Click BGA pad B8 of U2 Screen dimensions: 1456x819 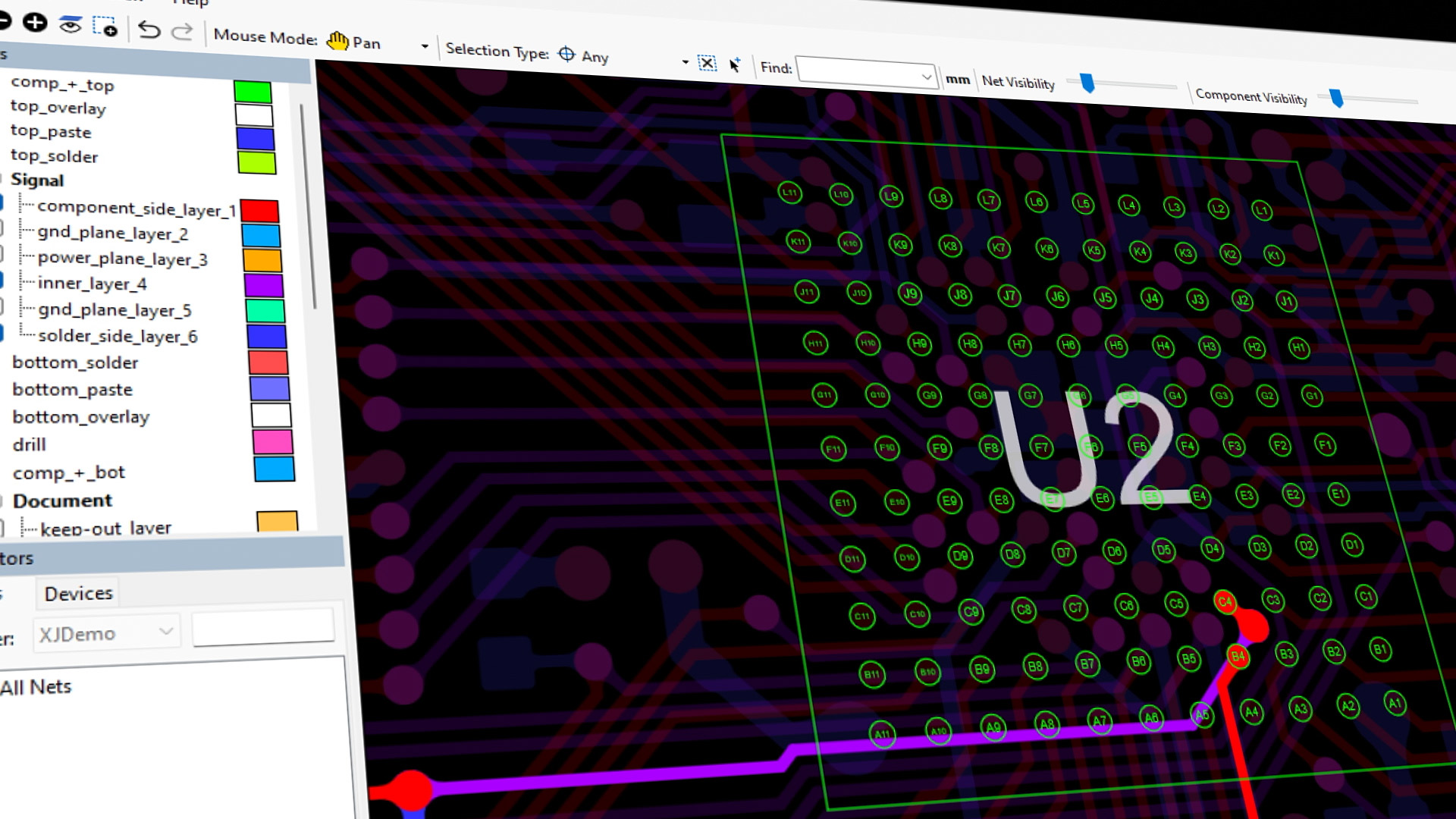(x=1034, y=667)
